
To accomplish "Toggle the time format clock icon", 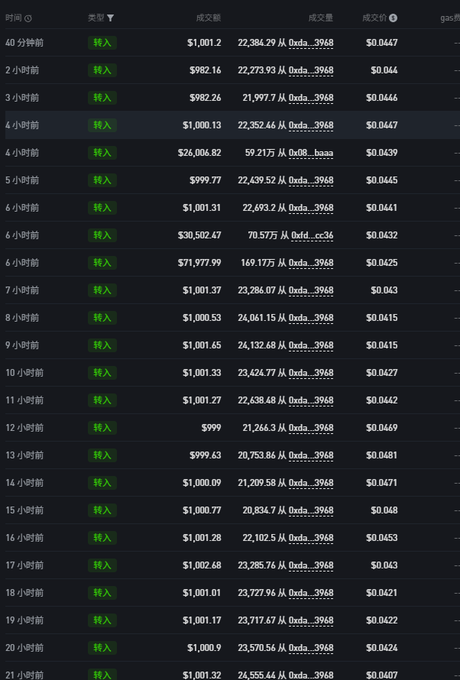I will (x=28, y=18).
